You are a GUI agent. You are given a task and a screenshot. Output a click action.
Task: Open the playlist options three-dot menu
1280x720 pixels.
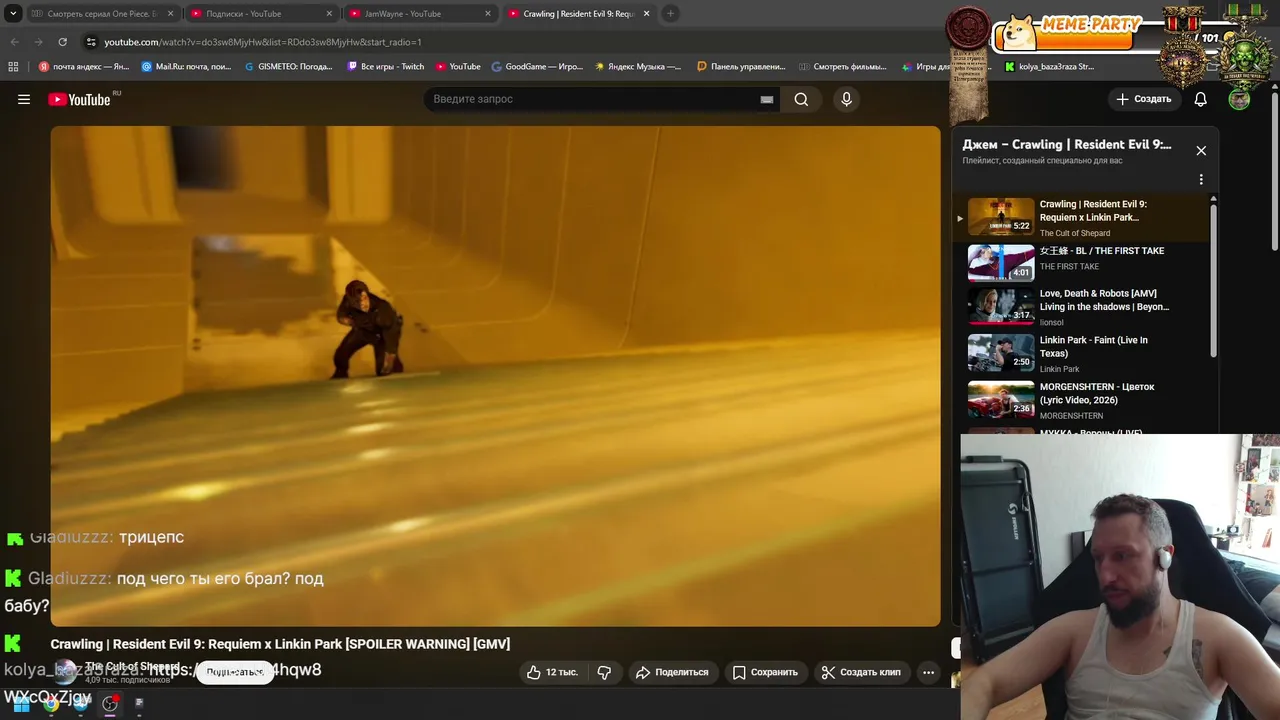(1201, 180)
